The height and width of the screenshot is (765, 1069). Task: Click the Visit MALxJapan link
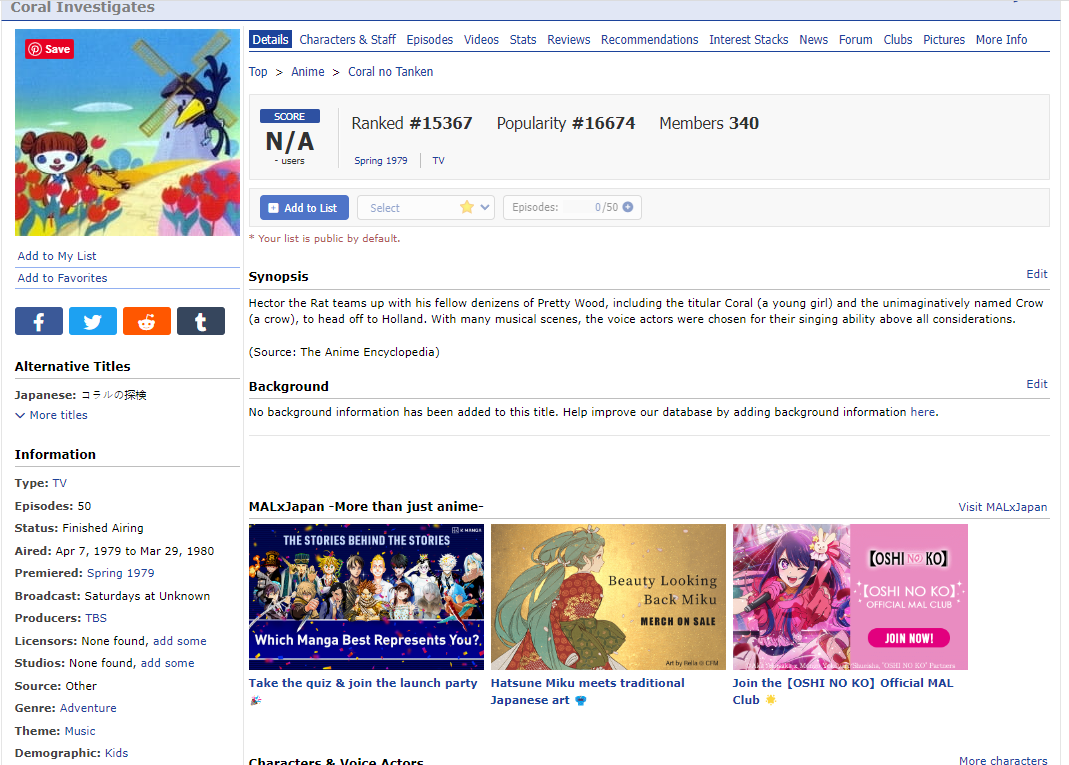(1002, 507)
